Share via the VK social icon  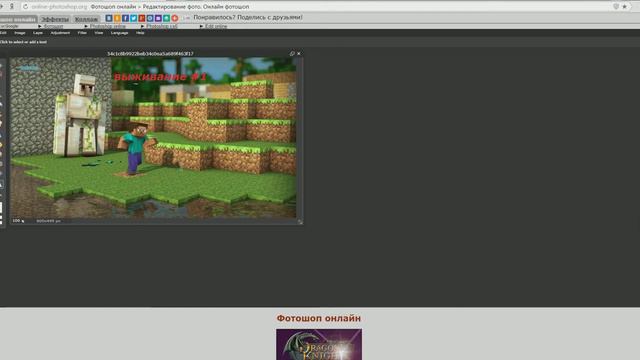109,18
